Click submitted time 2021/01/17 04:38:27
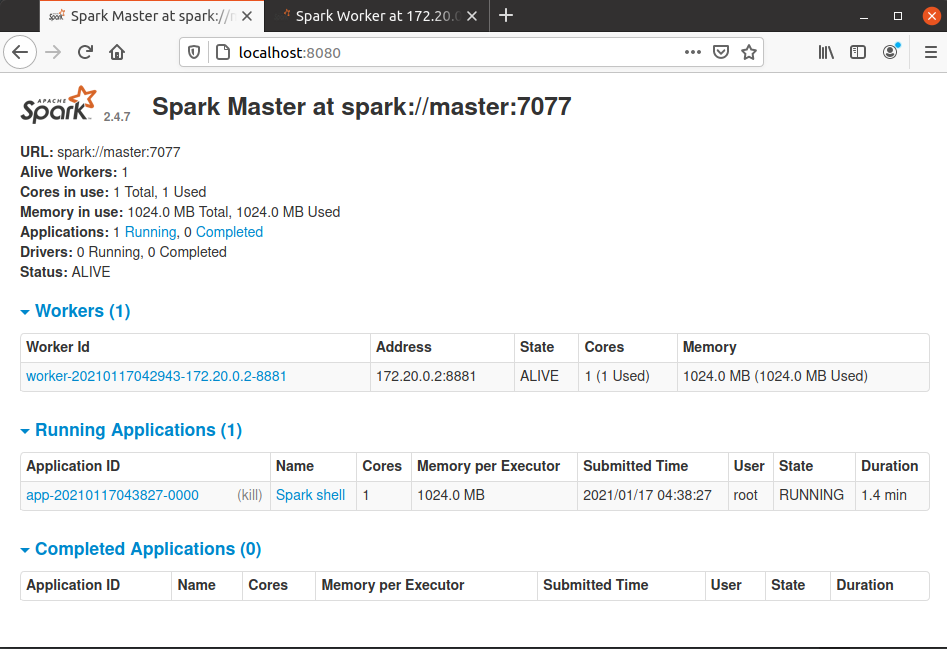Image resolution: width=947 pixels, height=649 pixels. (x=647, y=495)
